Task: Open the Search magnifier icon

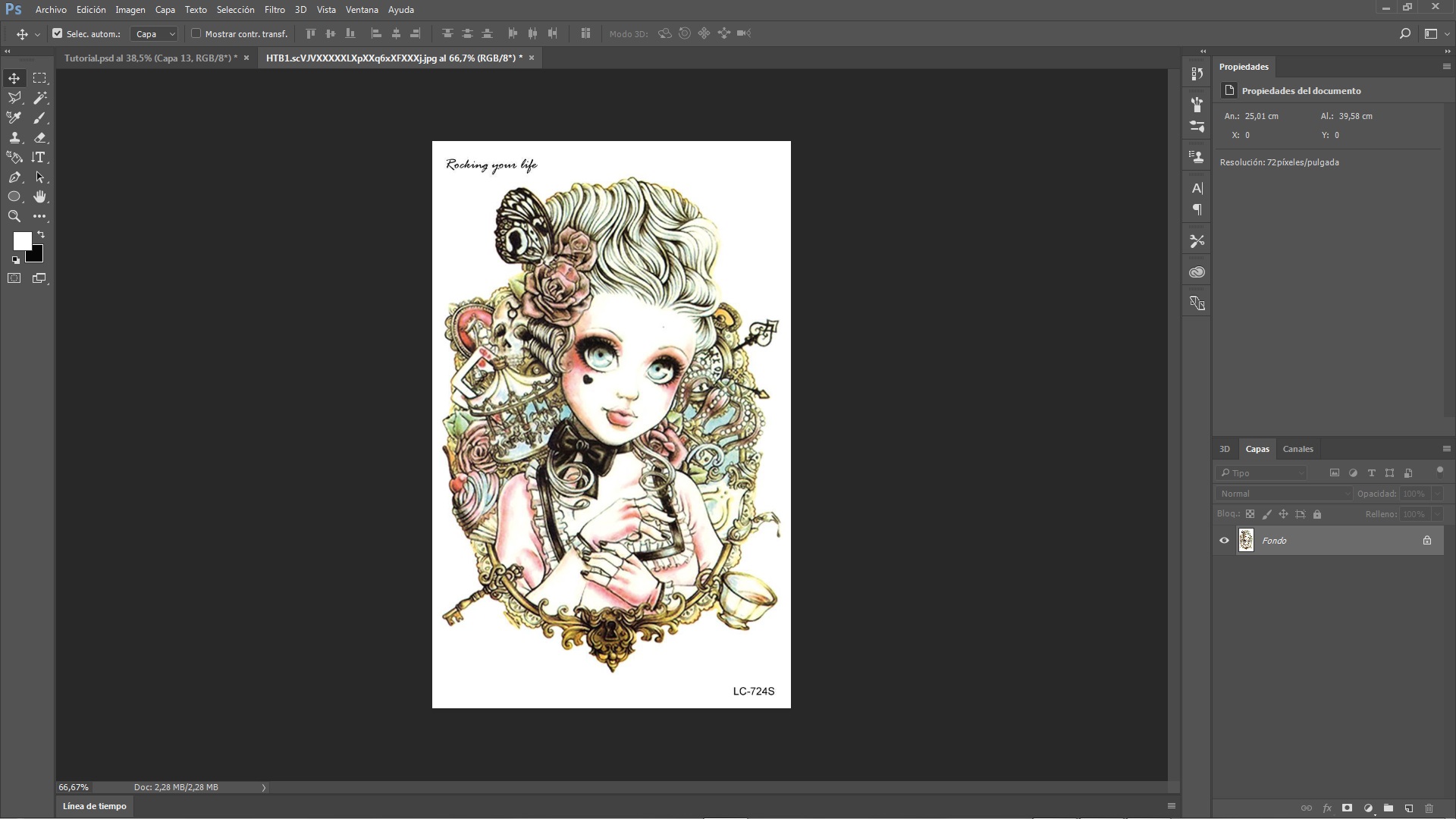Action: (1404, 33)
